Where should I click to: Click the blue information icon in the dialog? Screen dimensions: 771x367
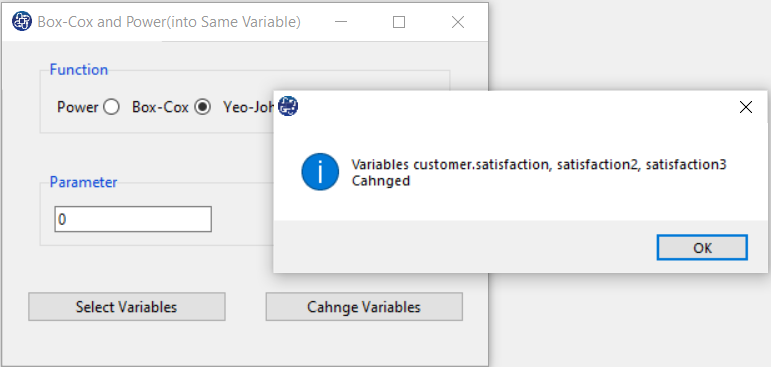point(320,172)
